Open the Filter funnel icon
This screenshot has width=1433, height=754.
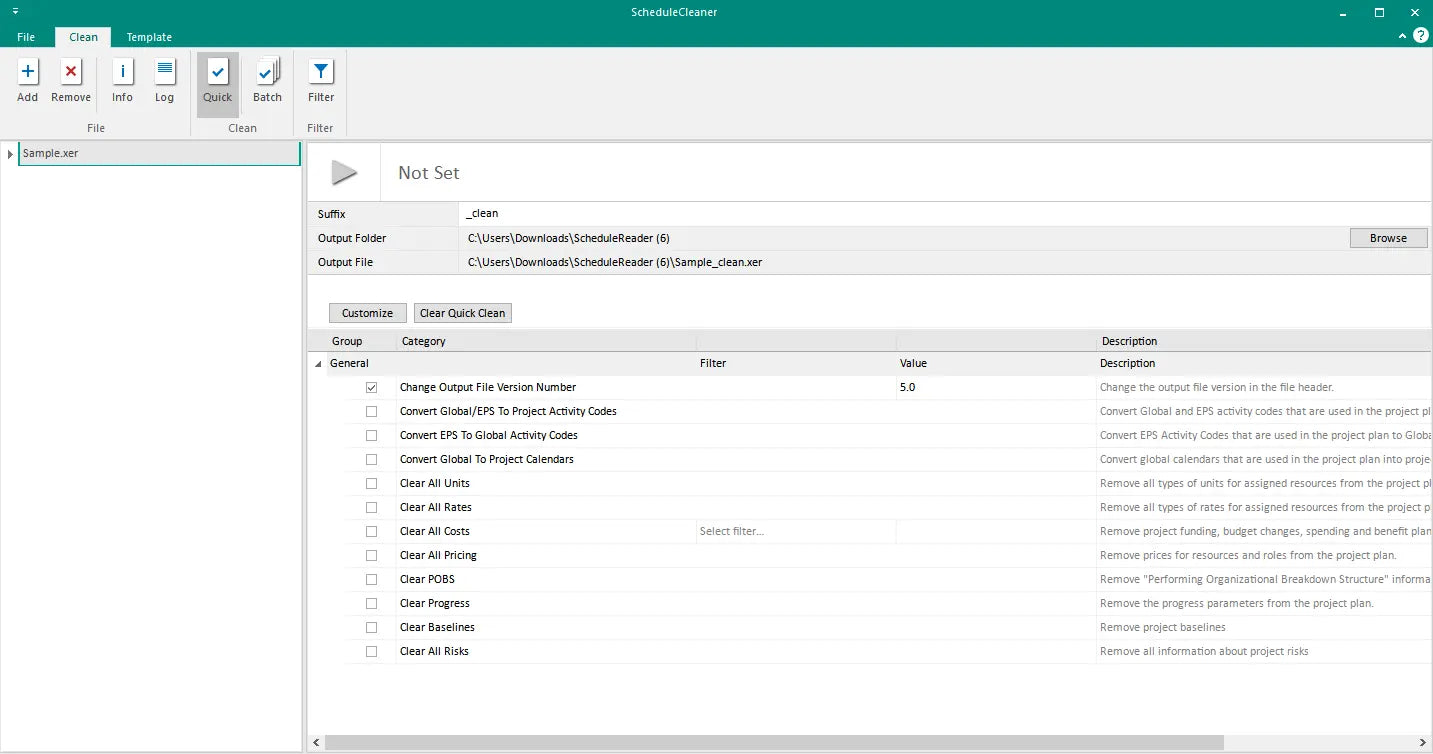click(321, 72)
